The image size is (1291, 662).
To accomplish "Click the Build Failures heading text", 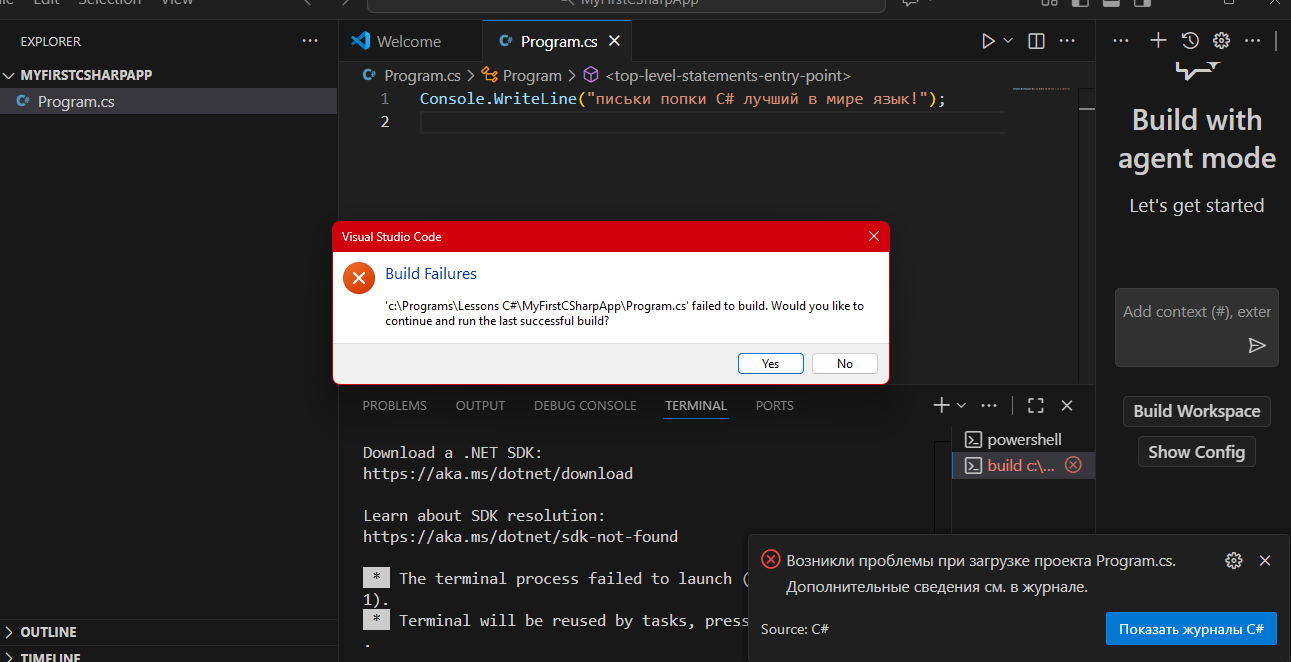I will 431,274.
